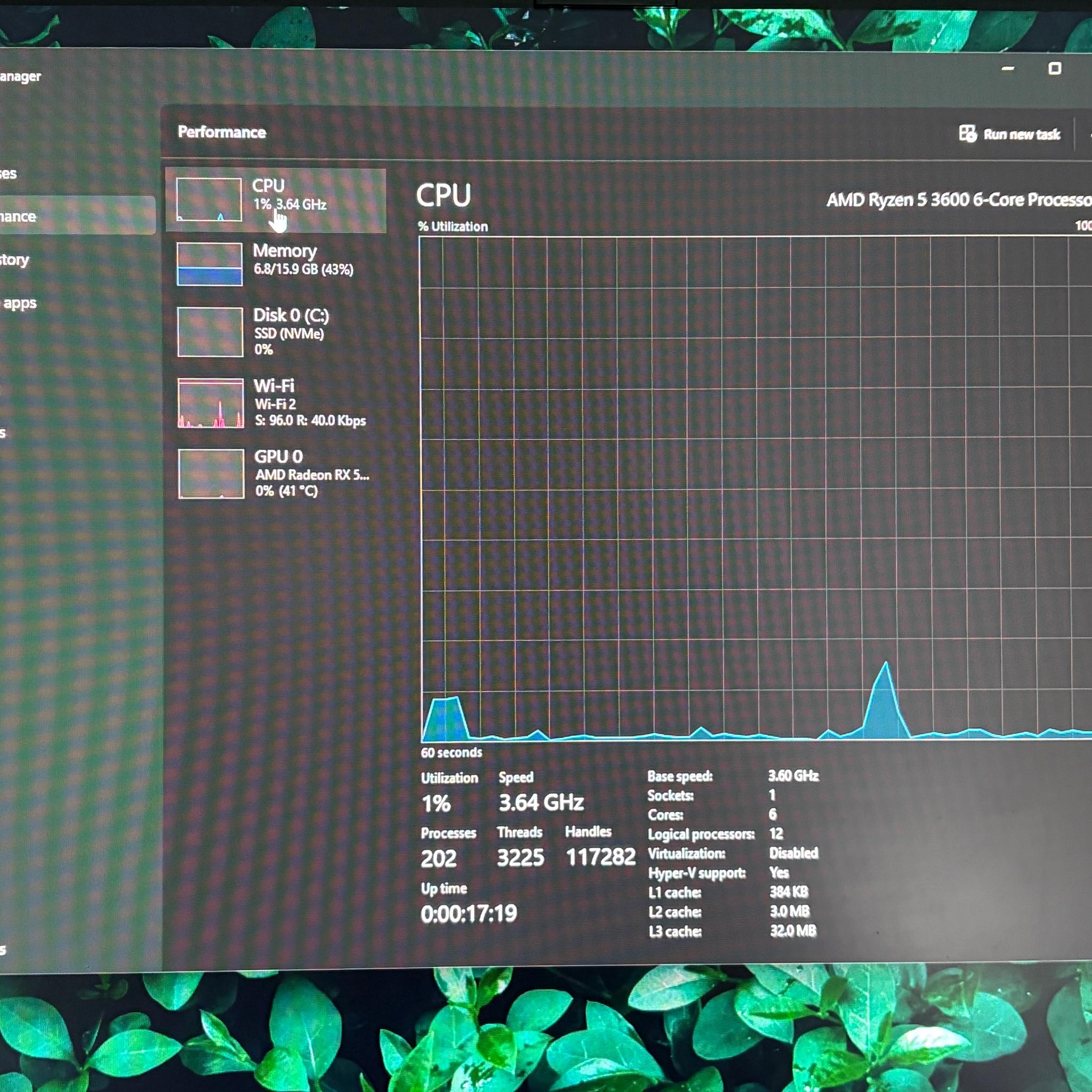Screen dimensions: 1092x1092
Task: Click the Sockets value 1
Action: point(772,794)
